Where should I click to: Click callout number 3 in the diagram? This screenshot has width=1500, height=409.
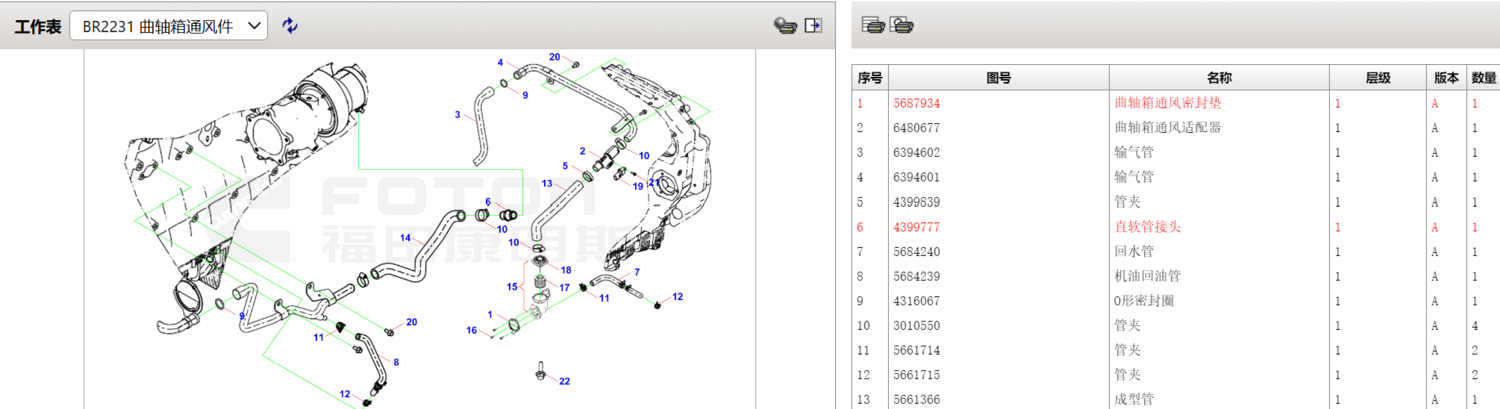(x=458, y=115)
